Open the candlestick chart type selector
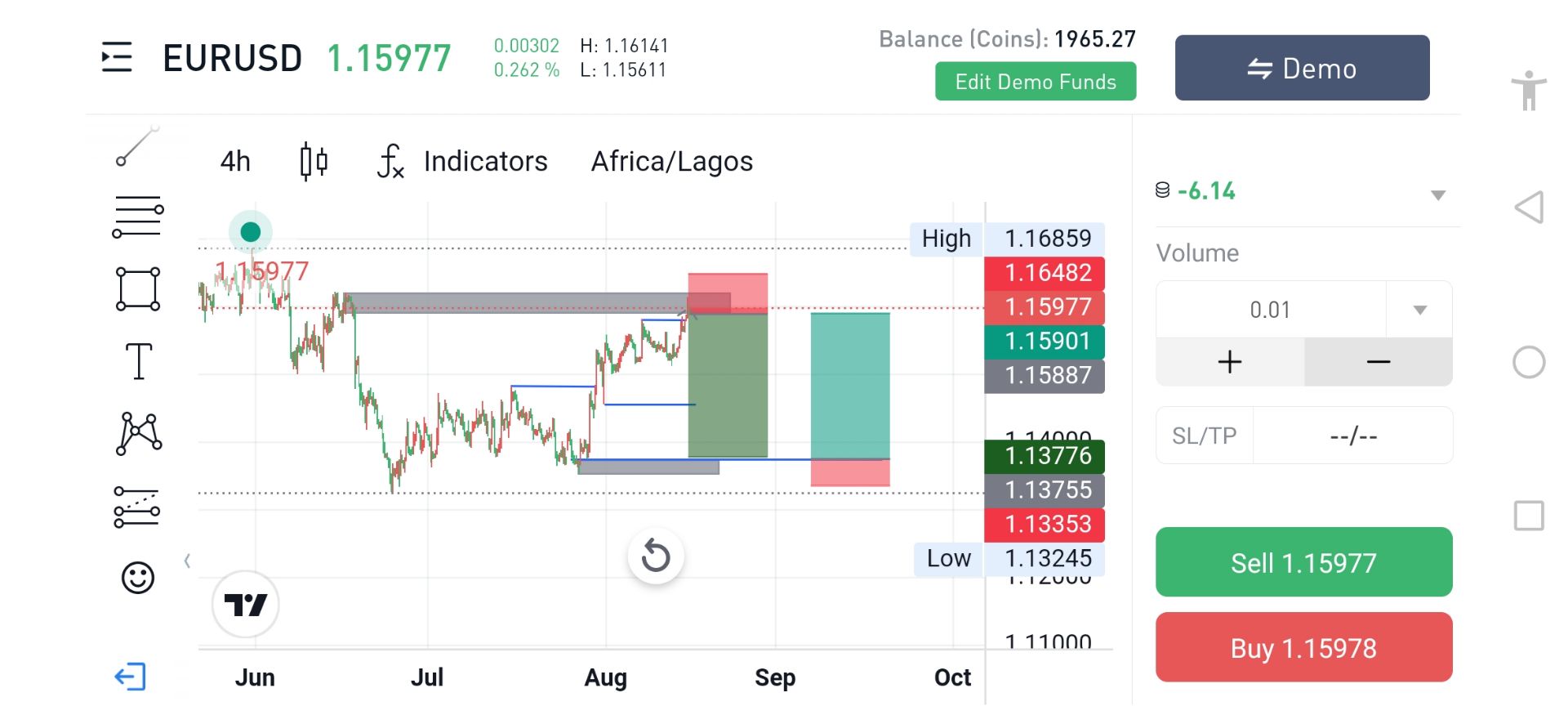Screen dimensions: 1568x724 pyautogui.click(x=314, y=161)
